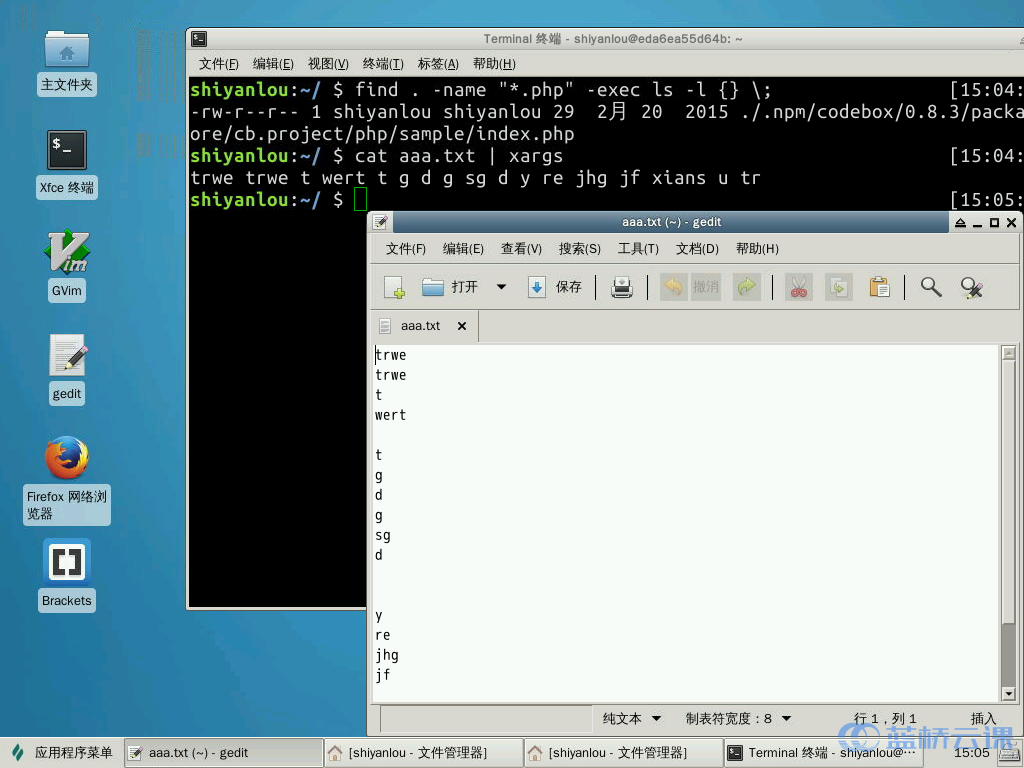Switch to first shiyanlou 文件管理器 taskbar button
The width and height of the screenshot is (1024, 768).
click(423, 753)
